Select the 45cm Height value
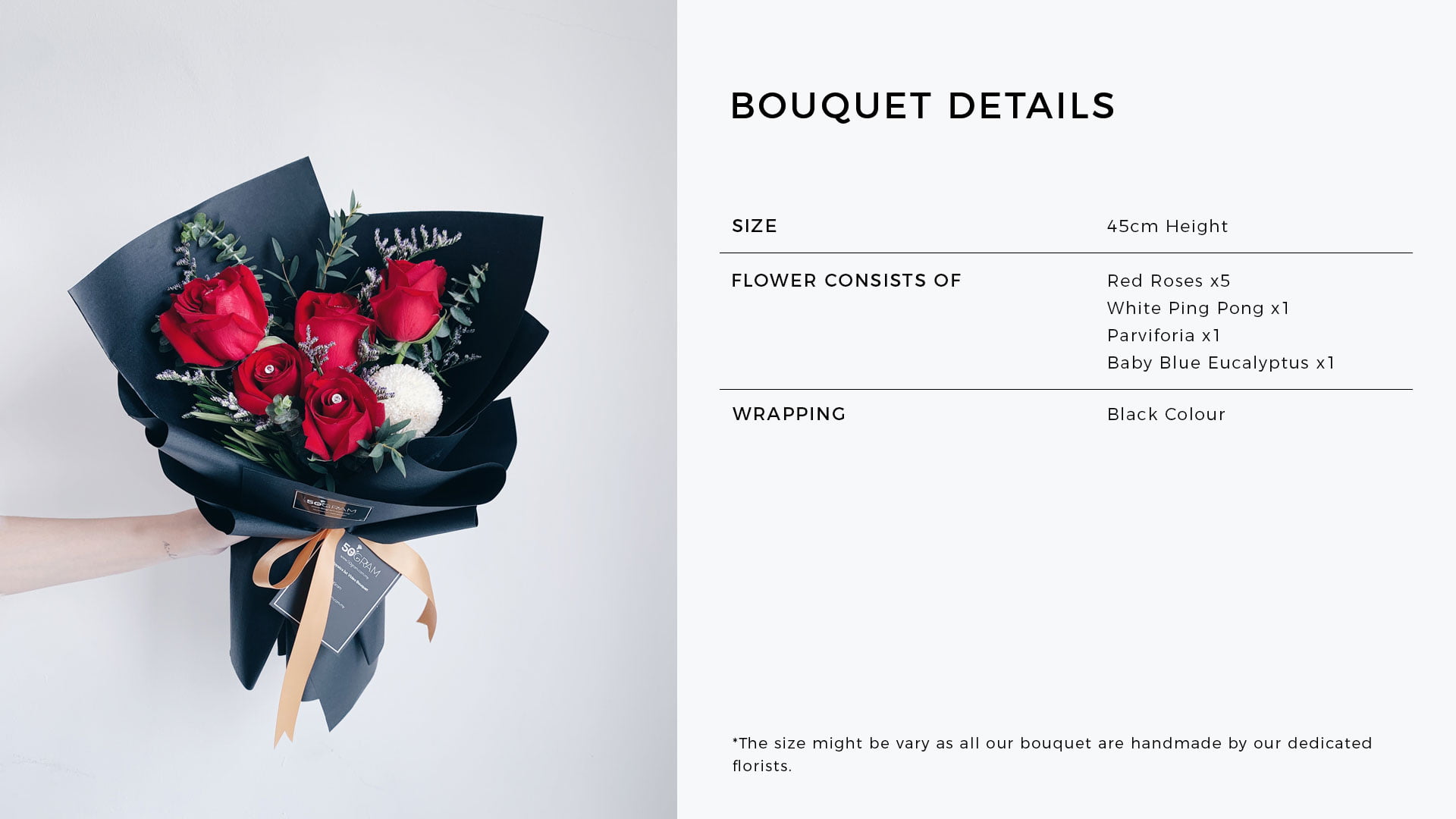Screen dimensions: 1456x819 coord(1167,226)
